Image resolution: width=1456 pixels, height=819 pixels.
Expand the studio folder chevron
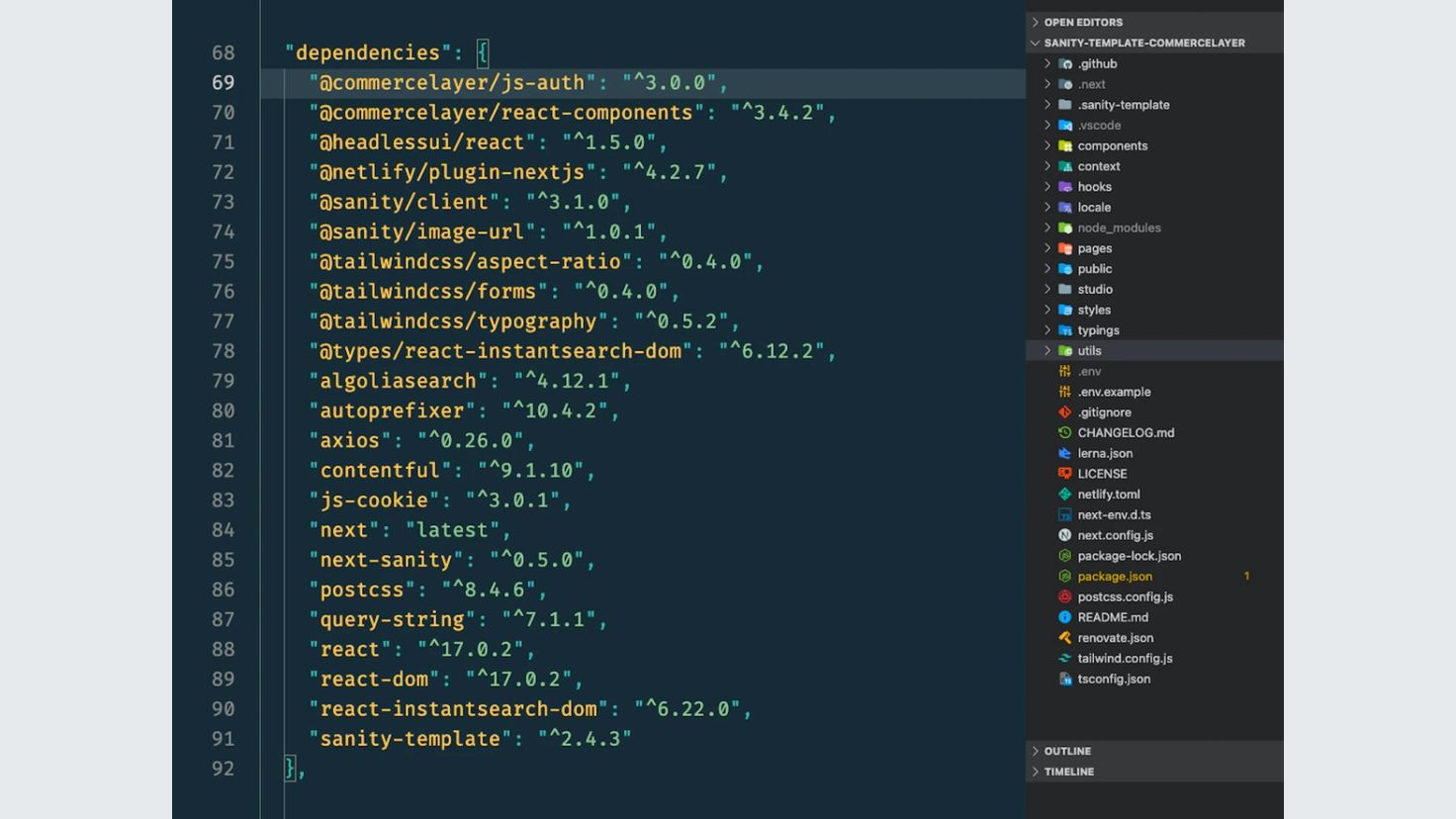(x=1047, y=290)
